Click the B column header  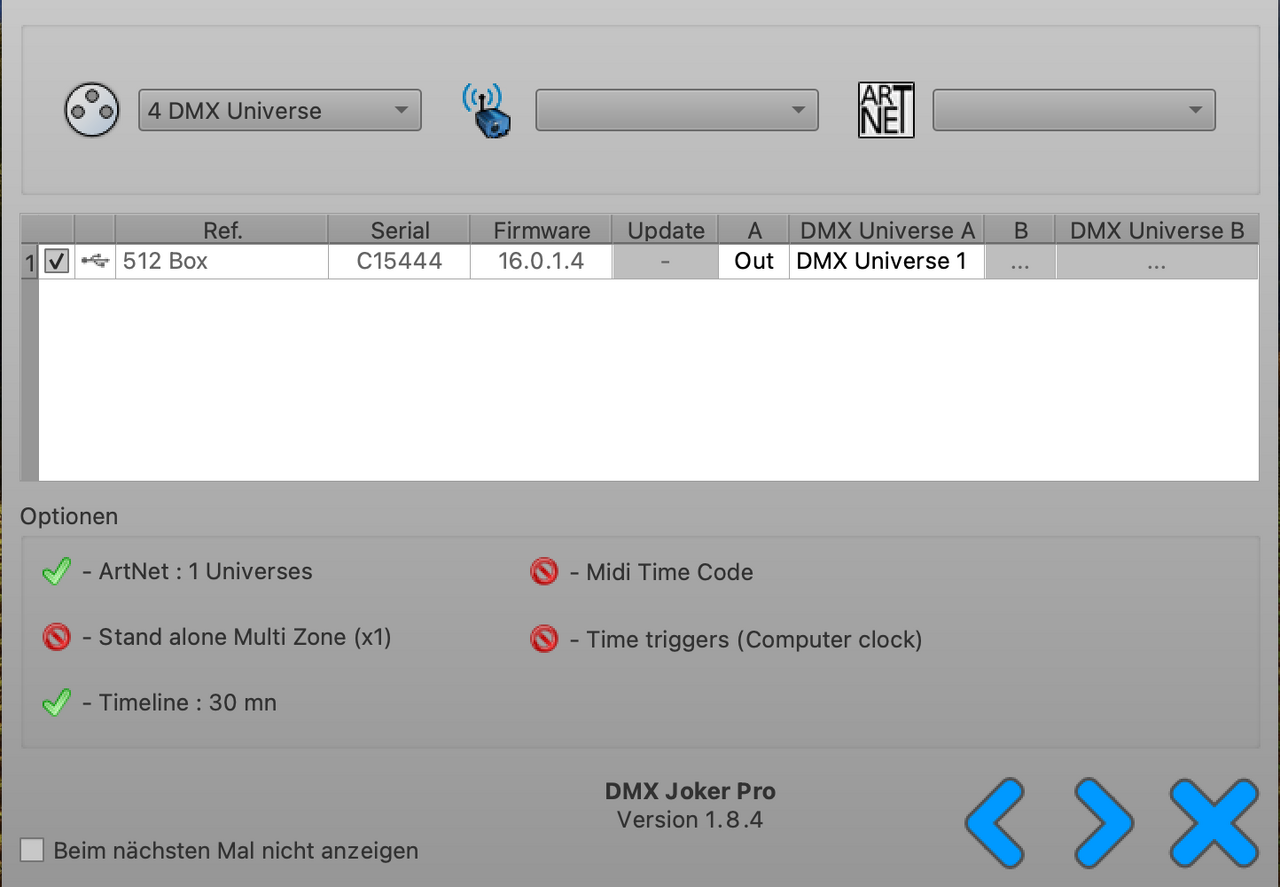pos(1021,230)
